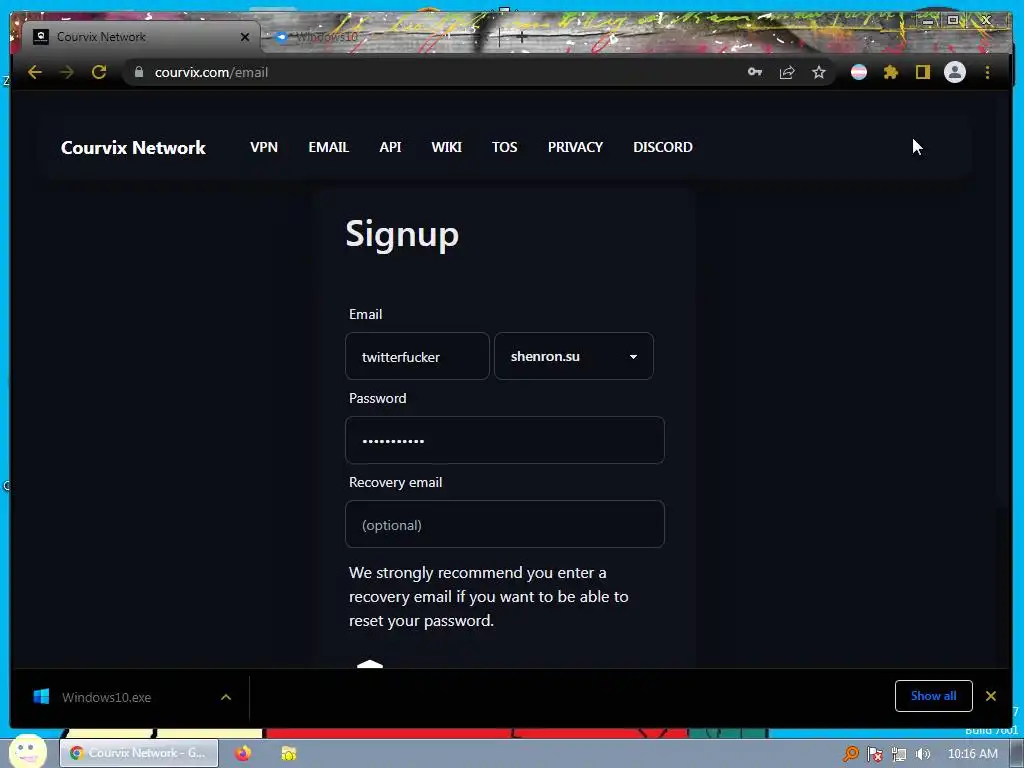Click the Windows10.exe download item
This screenshot has width=1024, height=768.
[106, 697]
